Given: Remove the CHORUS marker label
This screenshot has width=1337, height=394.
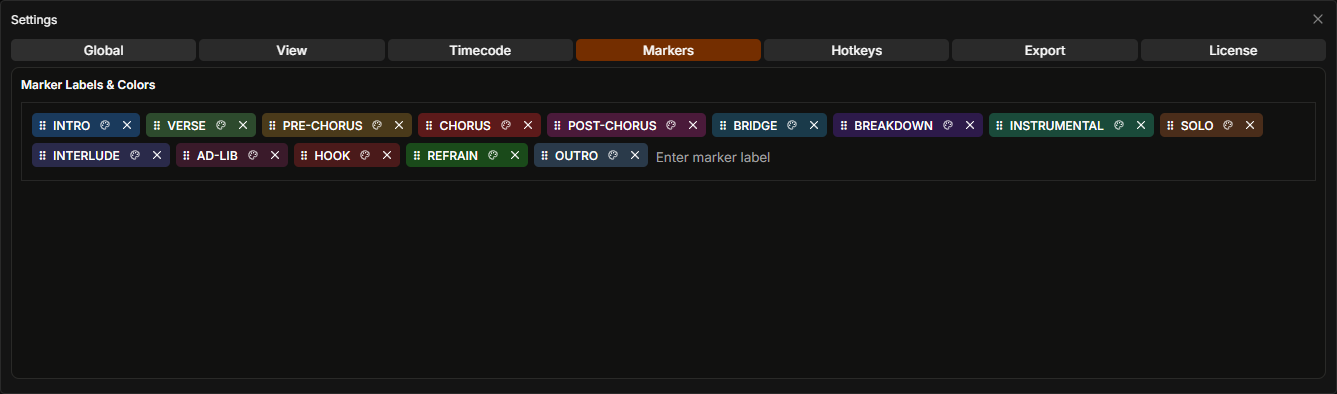Looking at the screenshot, I should coord(528,126).
